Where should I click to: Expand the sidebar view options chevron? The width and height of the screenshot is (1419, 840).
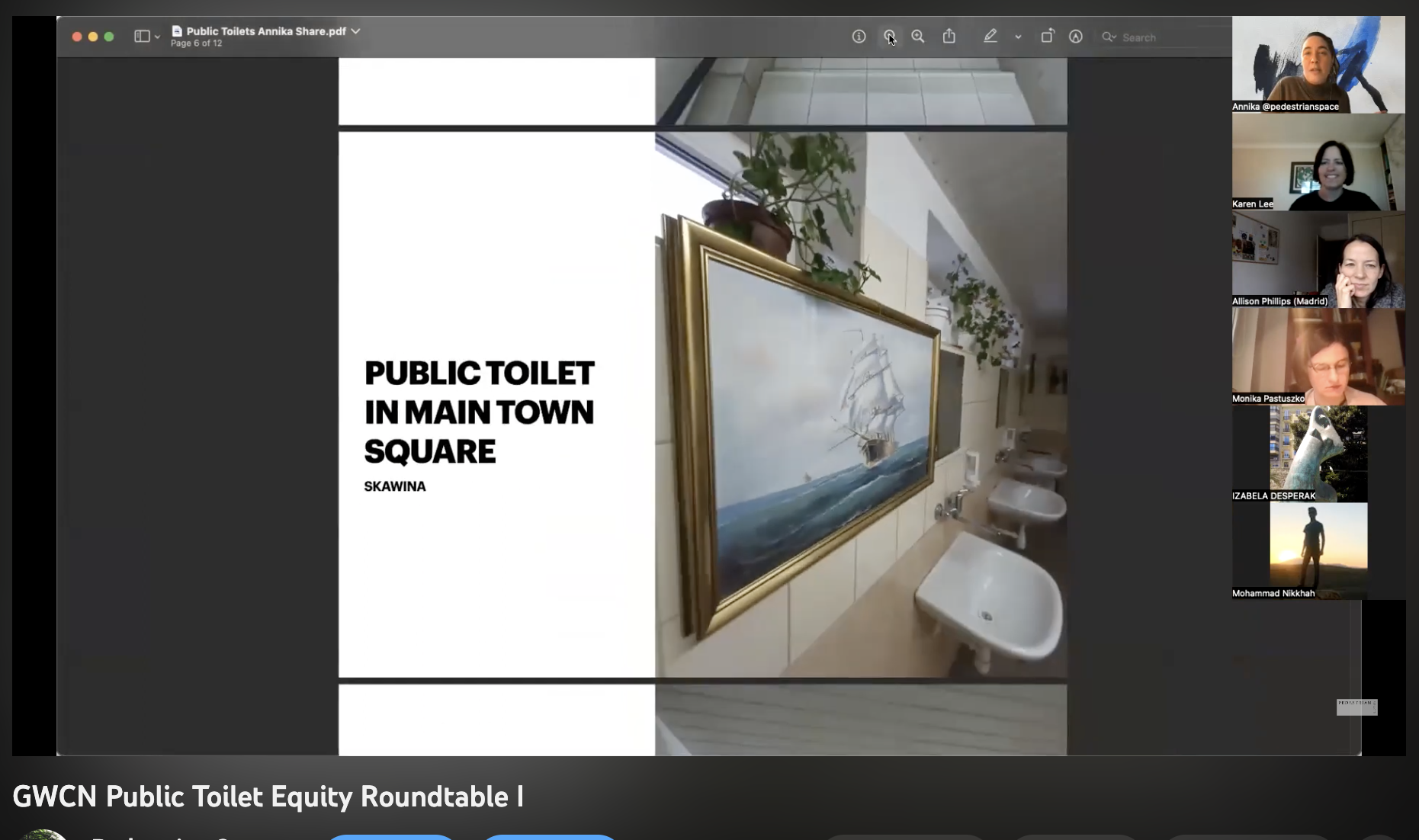click(x=156, y=36)
